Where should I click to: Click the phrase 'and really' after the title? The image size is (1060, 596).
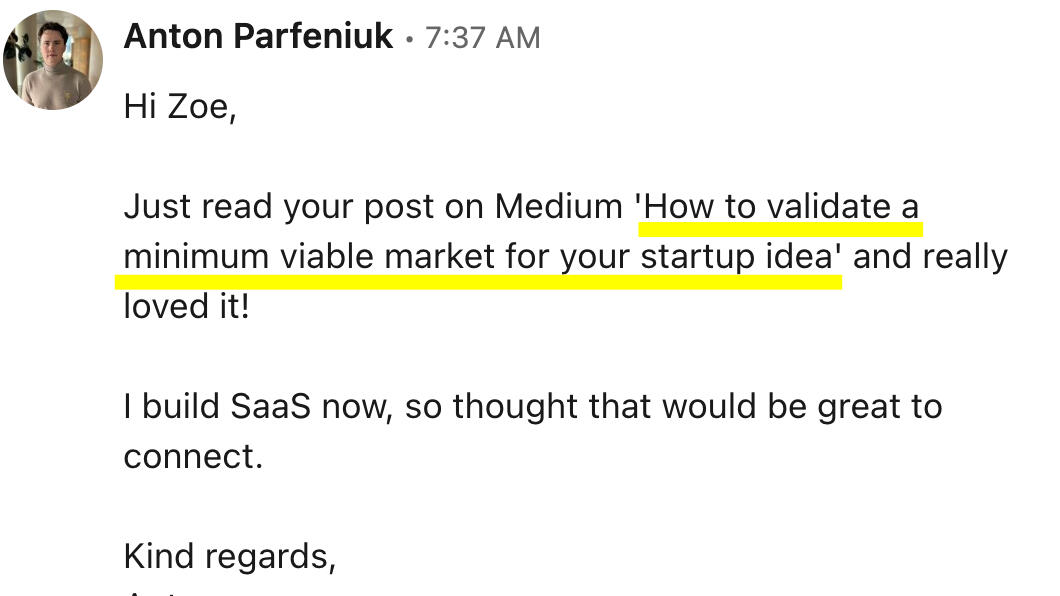930,257
